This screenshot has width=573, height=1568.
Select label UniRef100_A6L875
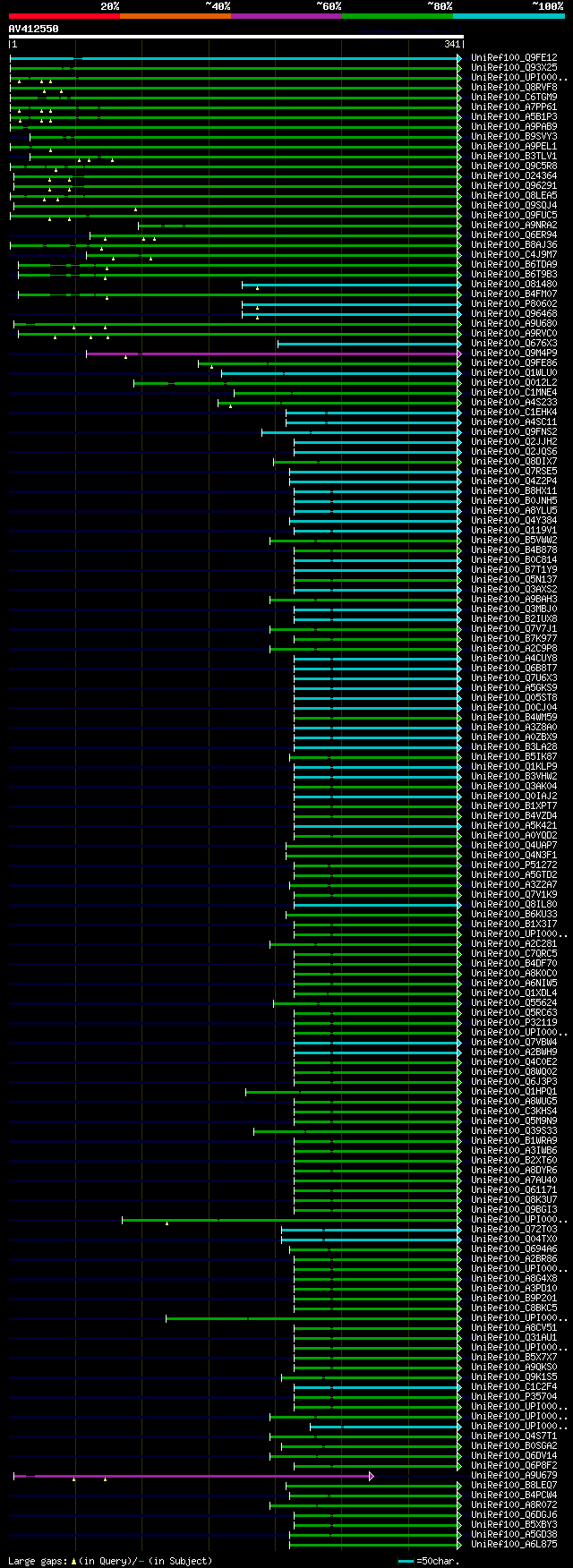514,1545
